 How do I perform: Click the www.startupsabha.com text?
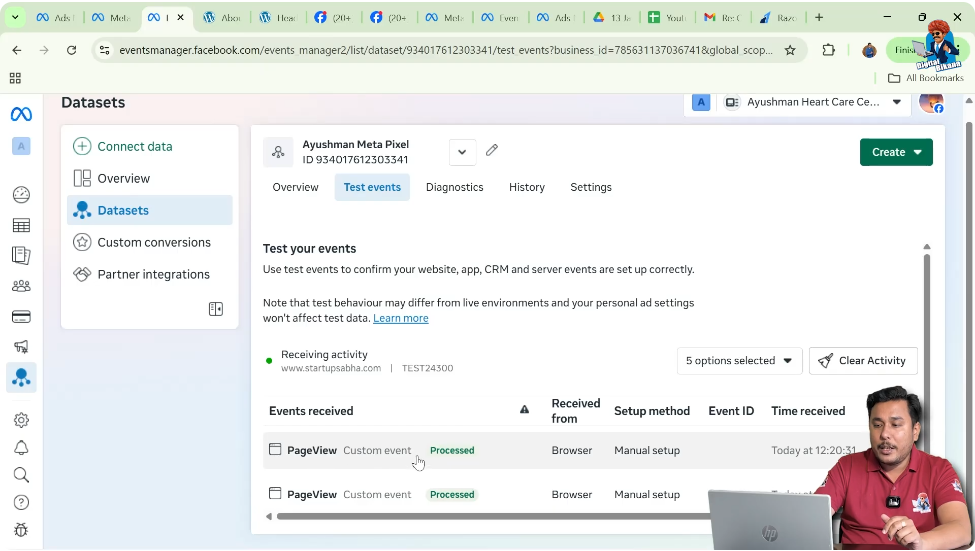331,368
